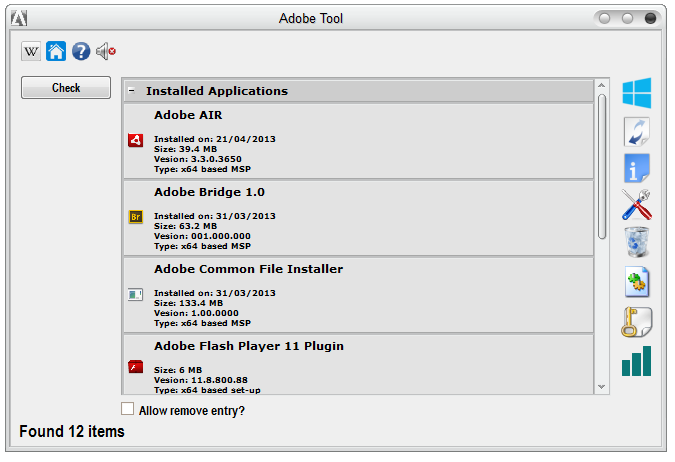This screenshot has width=675, height=462.
Task: Click 'Type: x64 based set-up' text
Action: [x=207, y=390]
